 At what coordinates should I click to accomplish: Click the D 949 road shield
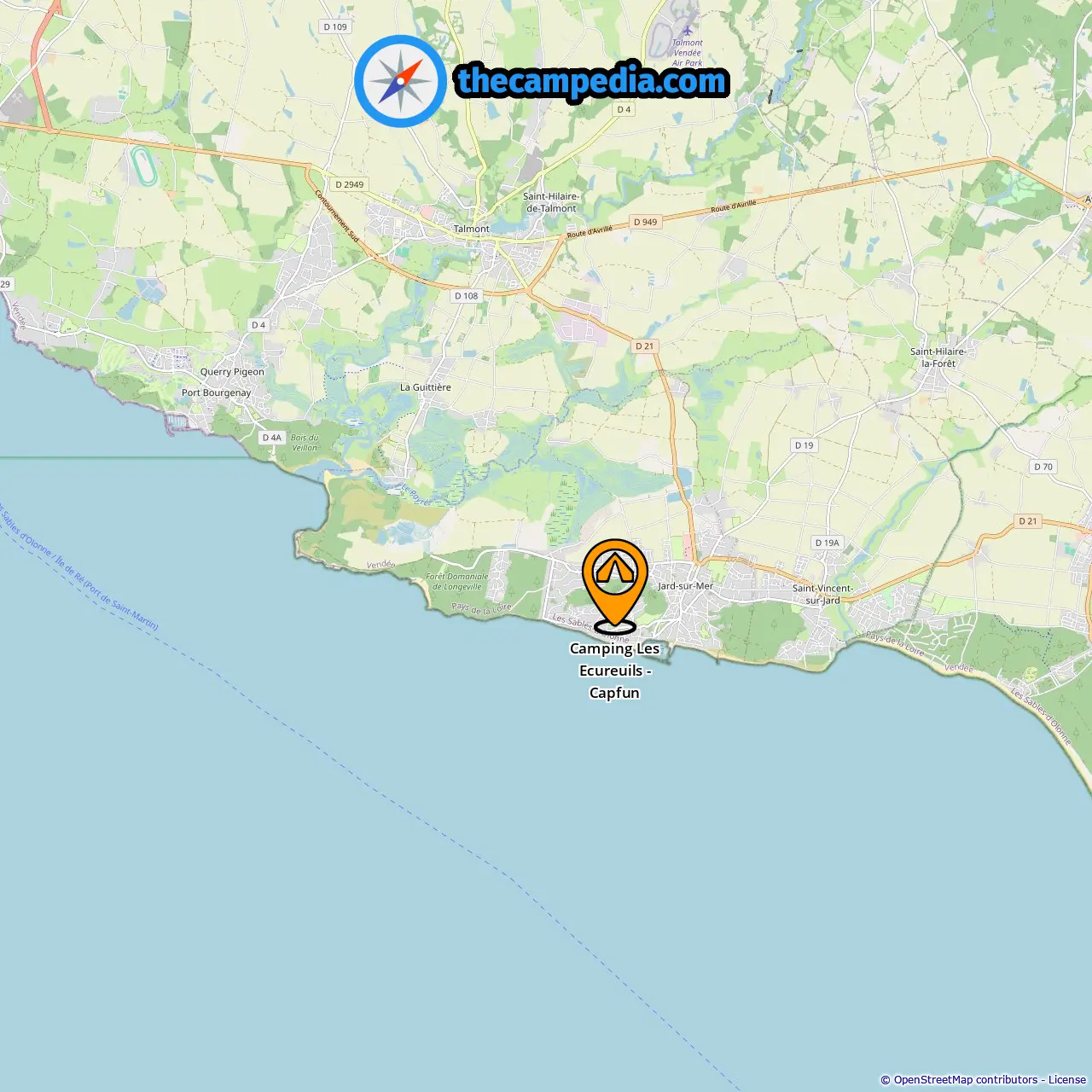(x=646, y=222)
